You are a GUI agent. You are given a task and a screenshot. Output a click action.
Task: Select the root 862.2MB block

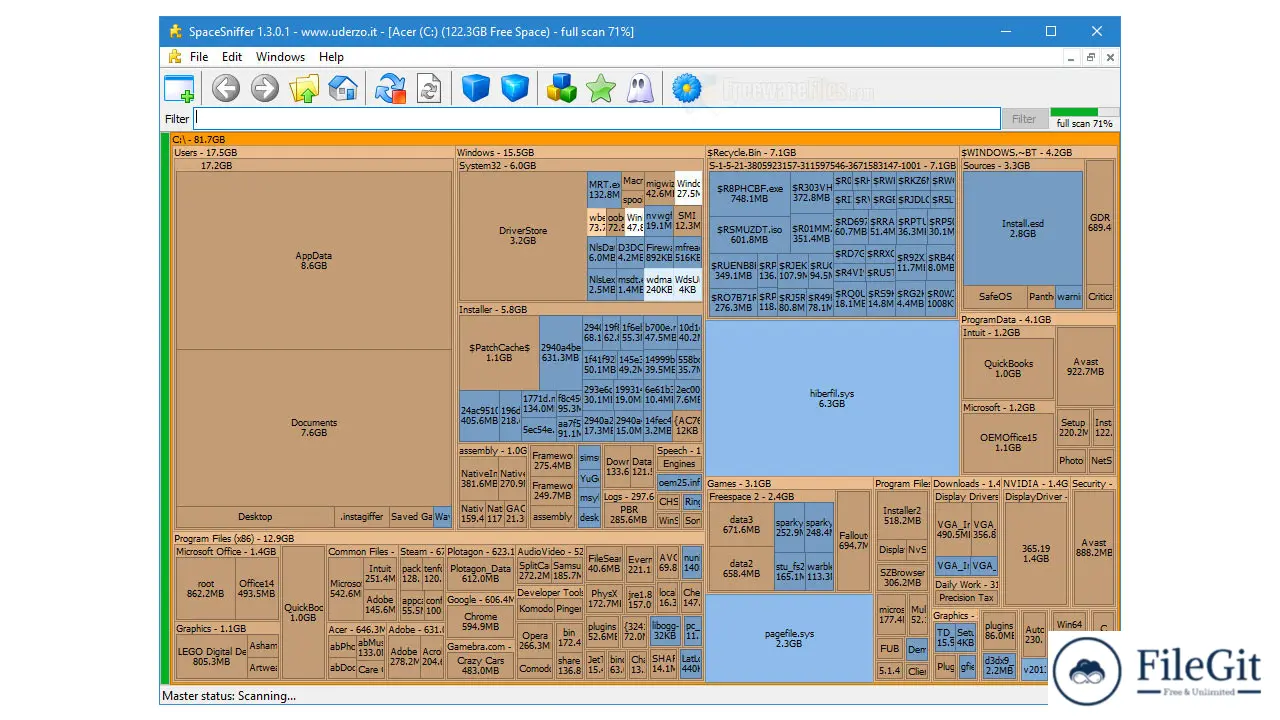pyautogui.click(x=206, y=589)
